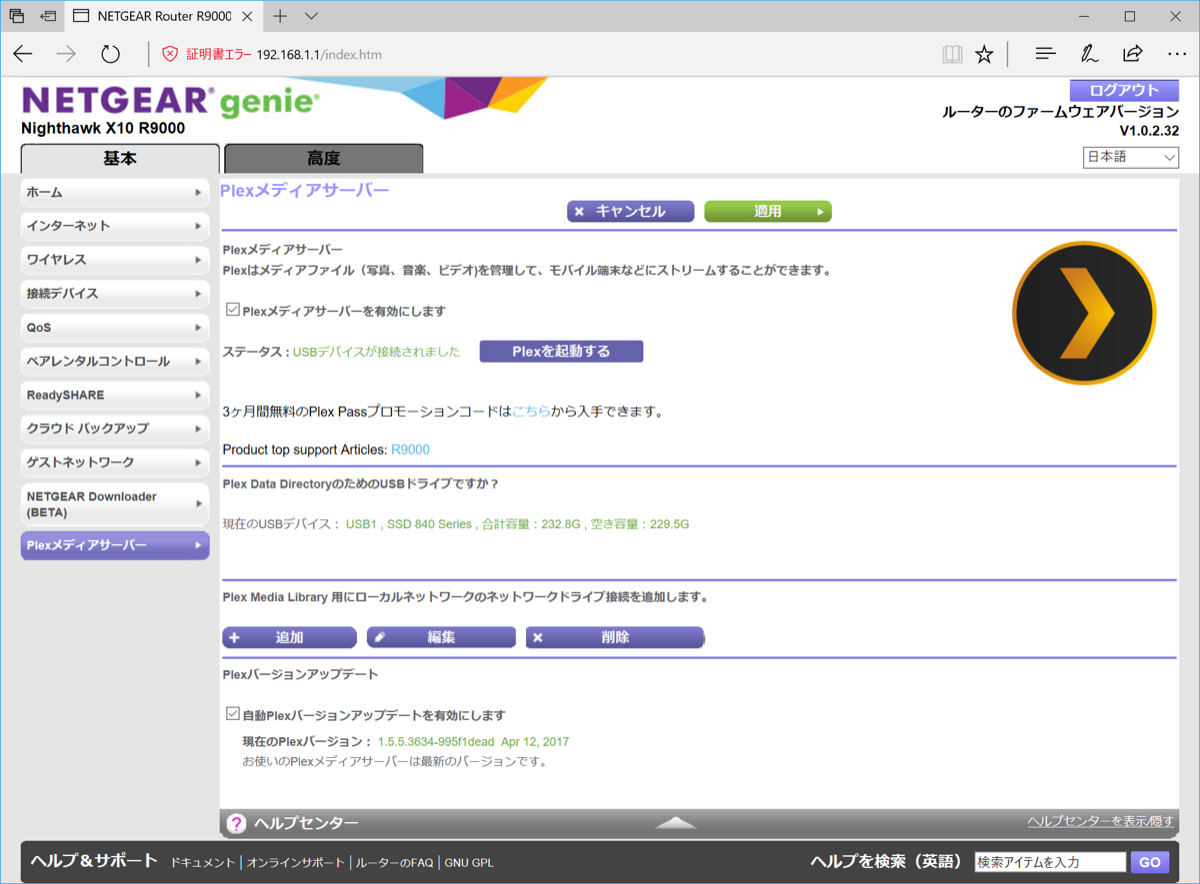Viewport: 1200px width, 884px height.
Task: Open the Edge hub lines icon
Action: (x=1045, y=54)
